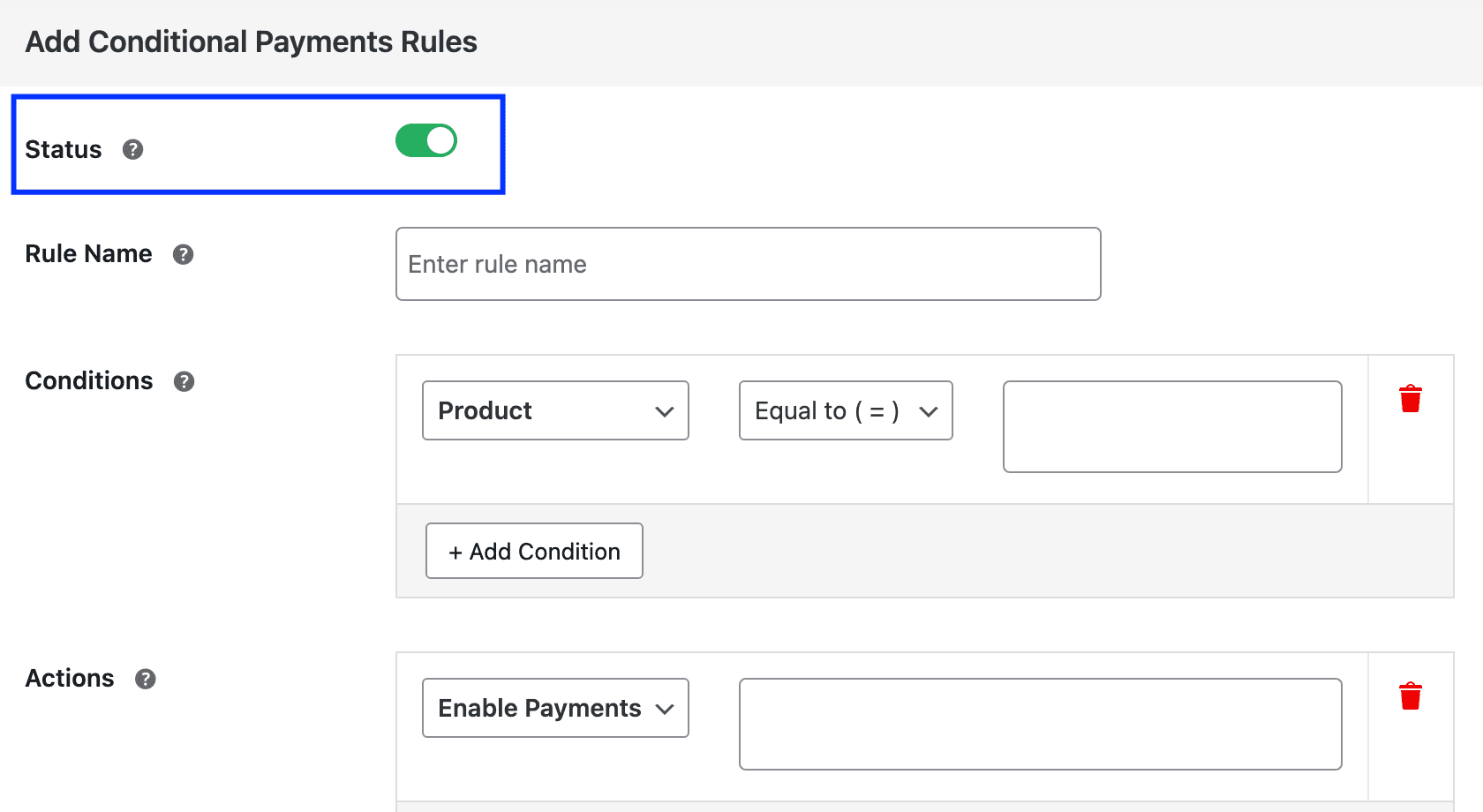1483x812 pixels.
Task: Click the Equal to dropdown chevron
Action: pyautogui.click(x=929, y=410)
